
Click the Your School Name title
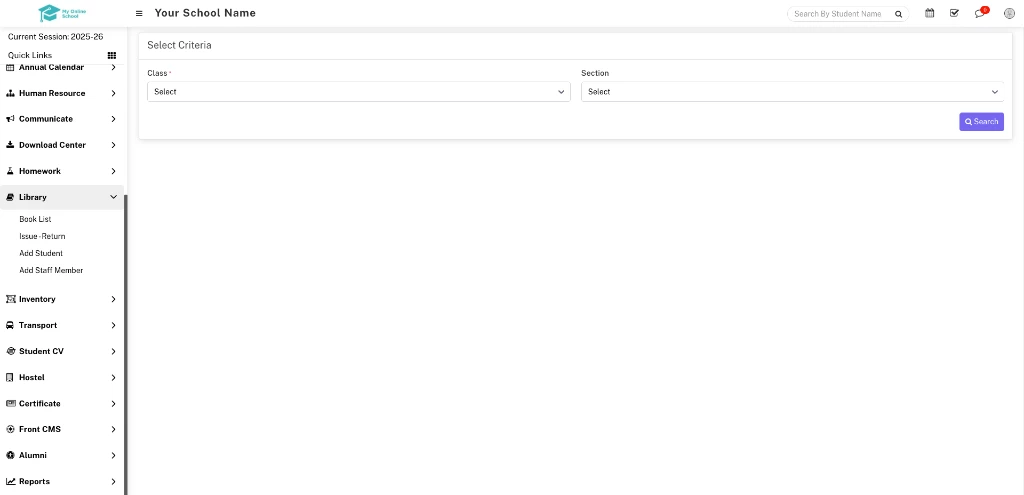(x=205, y=13)
